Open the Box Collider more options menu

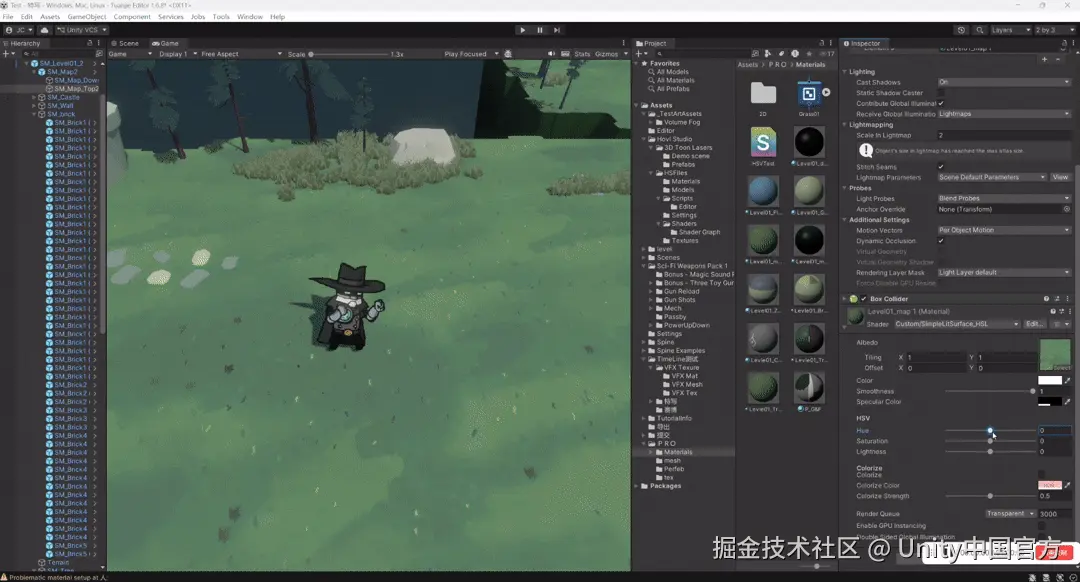point(1068,299)
